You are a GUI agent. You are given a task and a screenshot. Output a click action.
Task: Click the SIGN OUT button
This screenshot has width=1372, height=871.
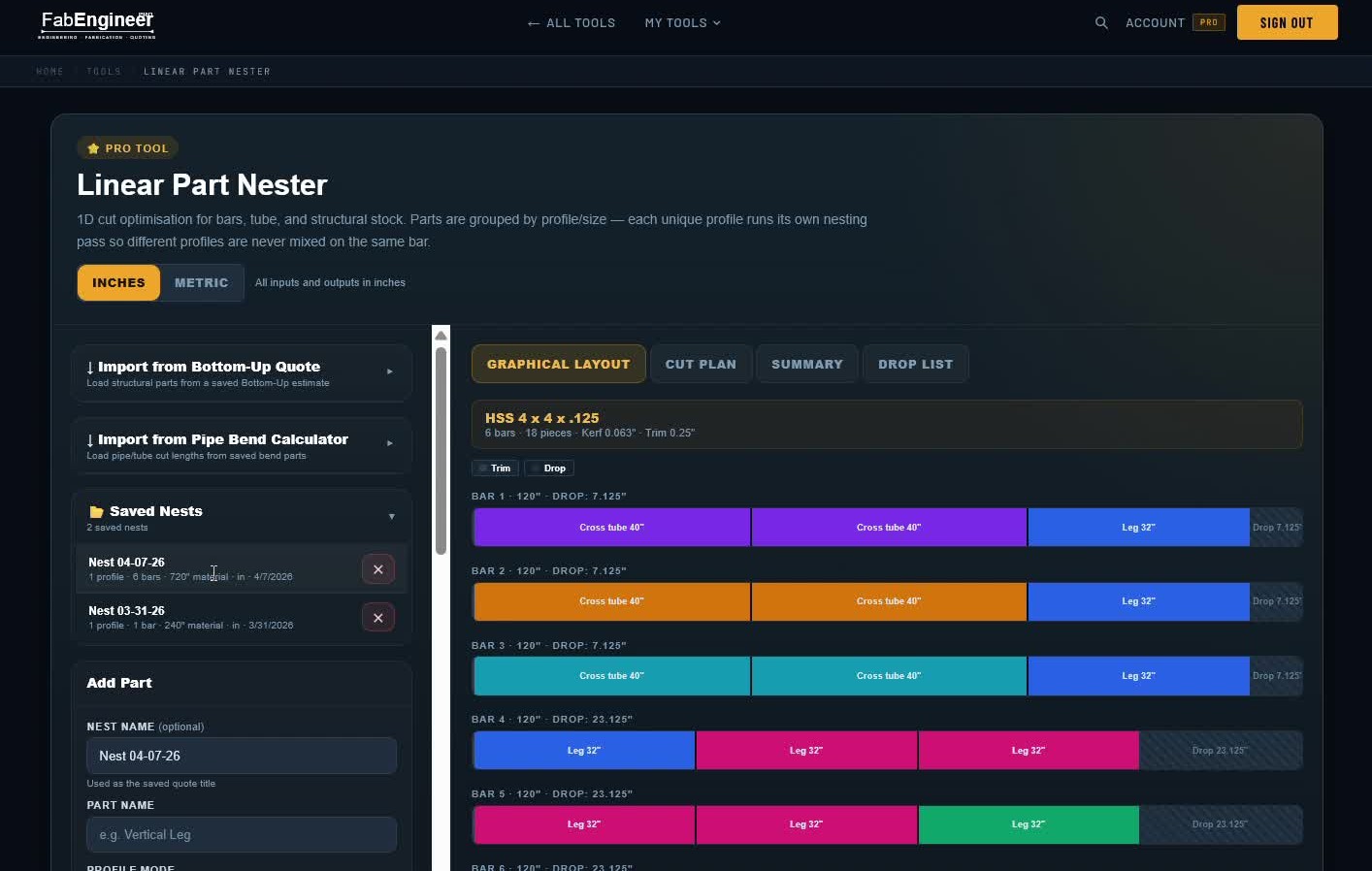click(x=1287, y=22)
